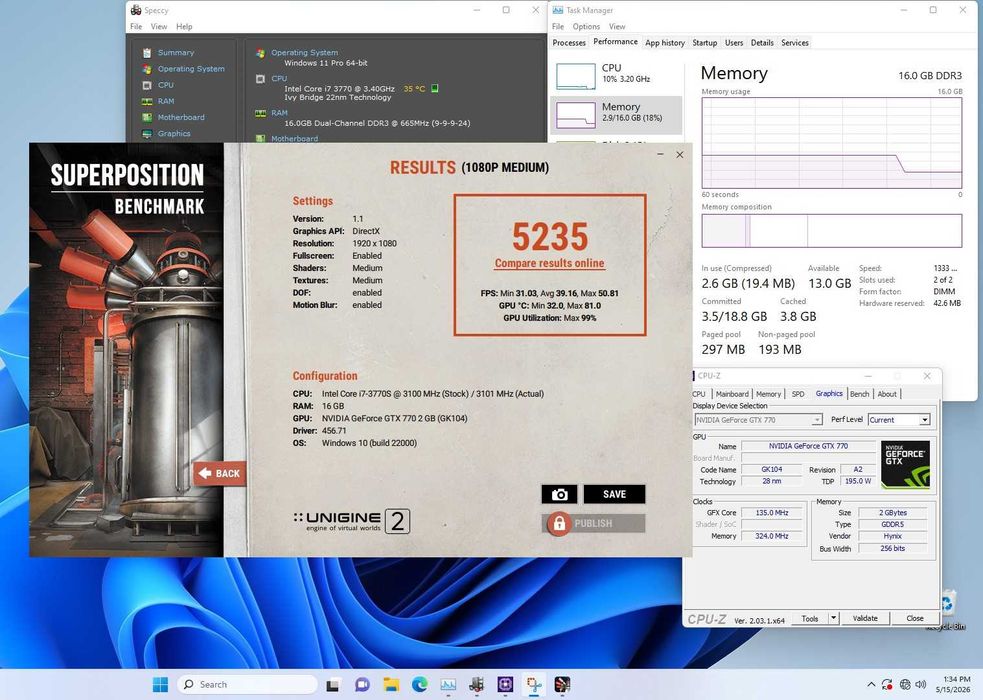Select Operating System in Speccy sidebar
983x700 pixels.
[x=191, y=69]
